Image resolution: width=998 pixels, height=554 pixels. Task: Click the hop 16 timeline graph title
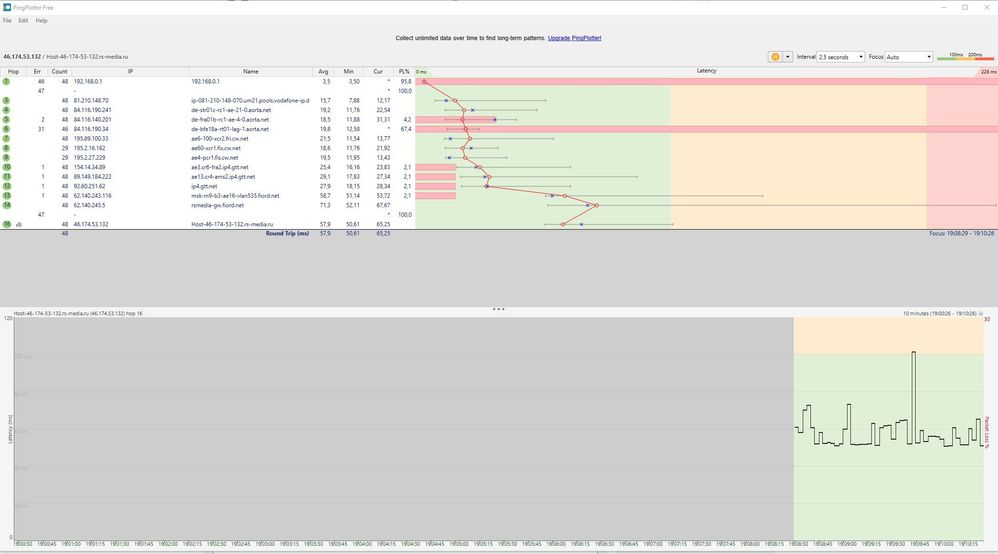(78, 313)
